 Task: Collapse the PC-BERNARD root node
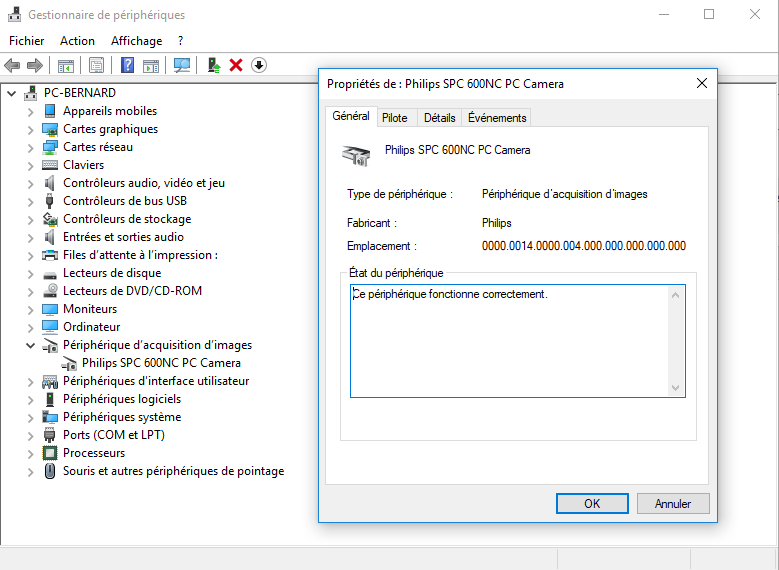(11, 93)
